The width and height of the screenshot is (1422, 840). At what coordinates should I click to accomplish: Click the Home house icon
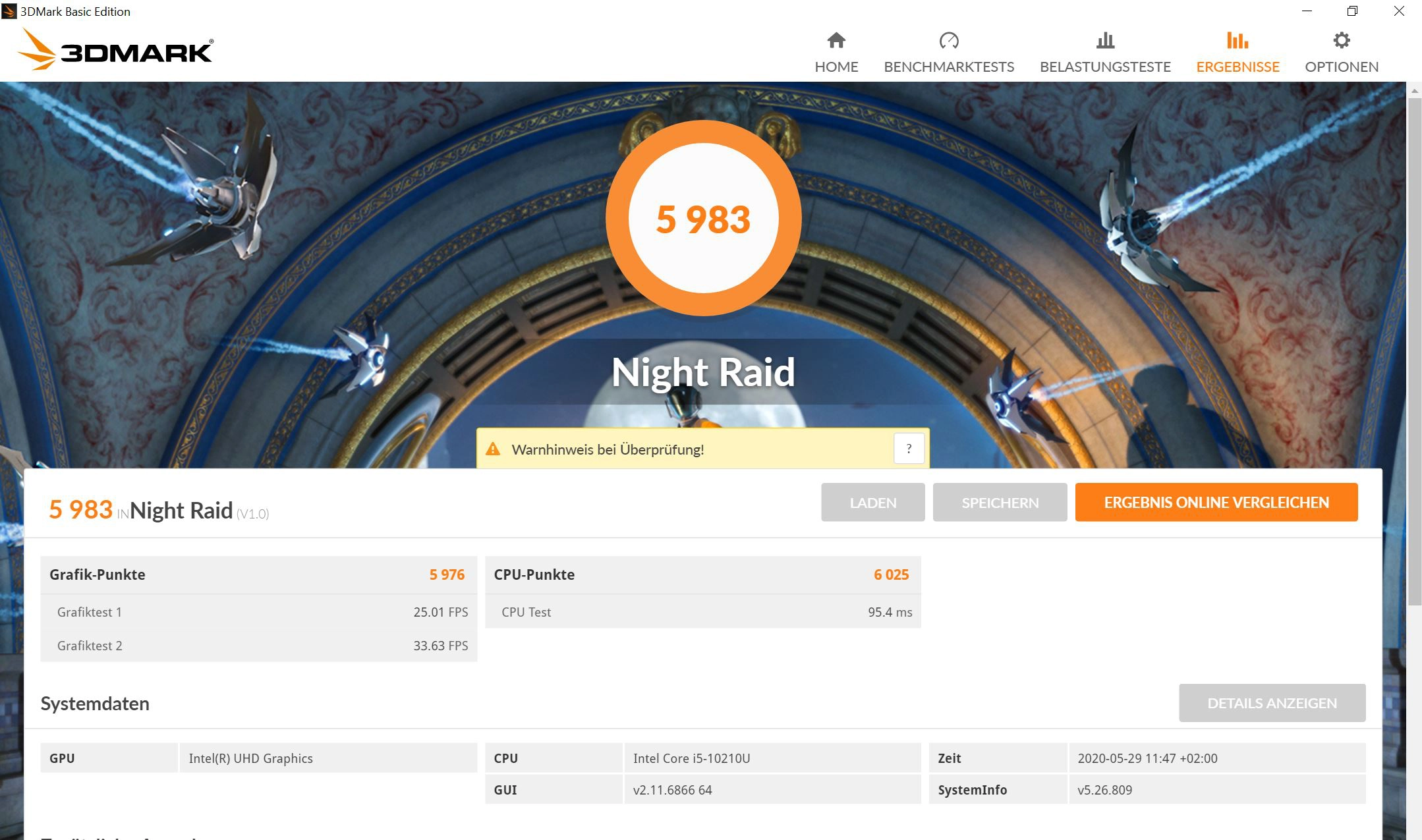(x=836, y=40)
